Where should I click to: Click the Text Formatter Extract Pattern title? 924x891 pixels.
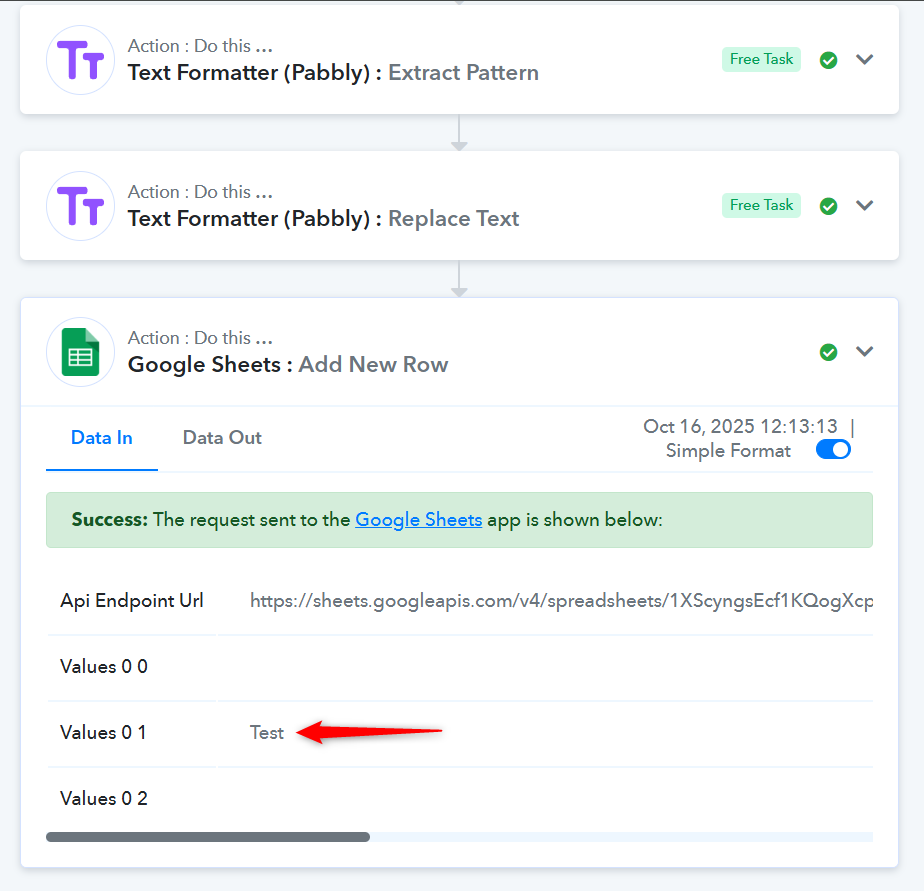[333, 72]
